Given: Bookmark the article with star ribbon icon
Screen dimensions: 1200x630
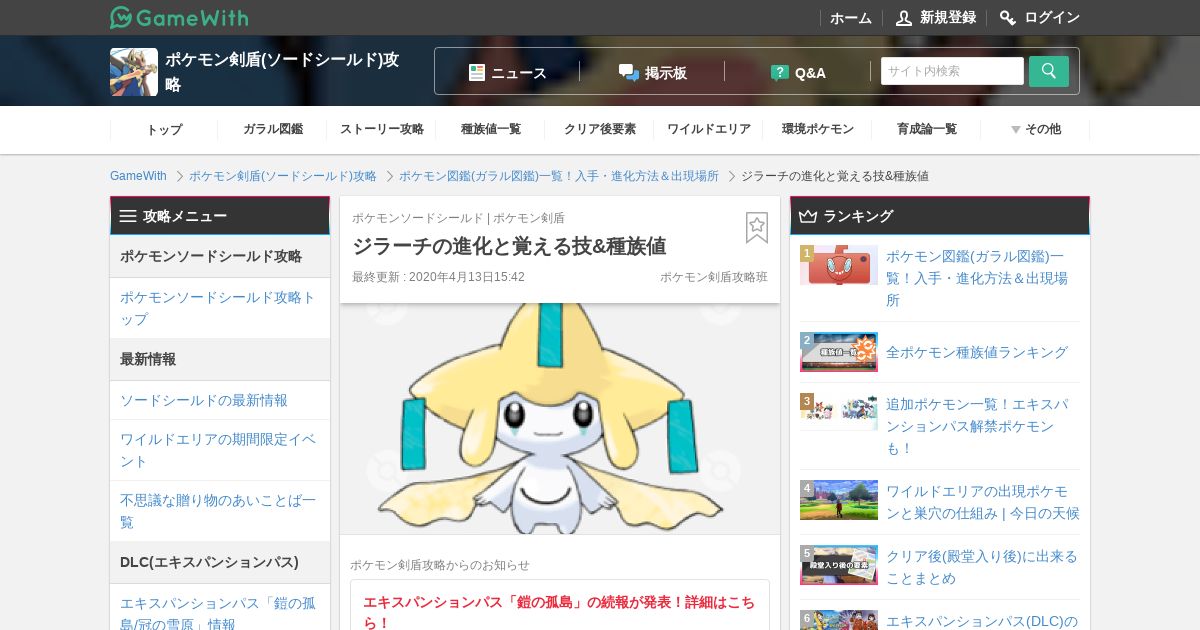Looking at the screenshot, I should click(x=757, y=228).
